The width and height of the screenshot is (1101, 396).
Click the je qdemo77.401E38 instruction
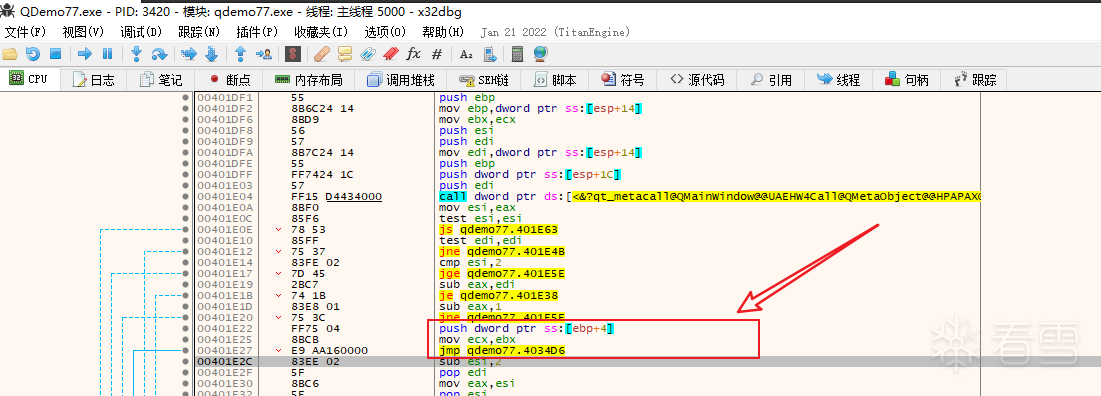click(499, 295)
